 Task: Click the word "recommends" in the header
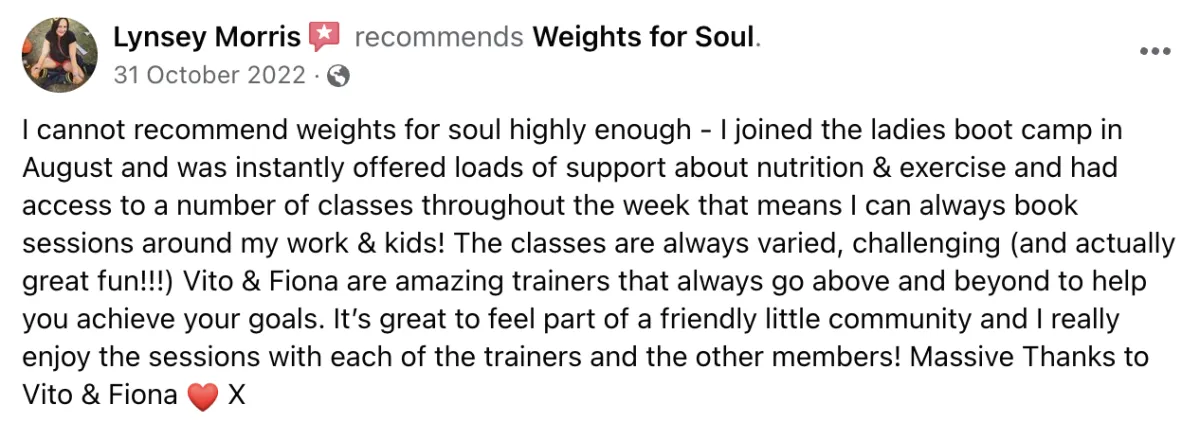tap(439, 38)
